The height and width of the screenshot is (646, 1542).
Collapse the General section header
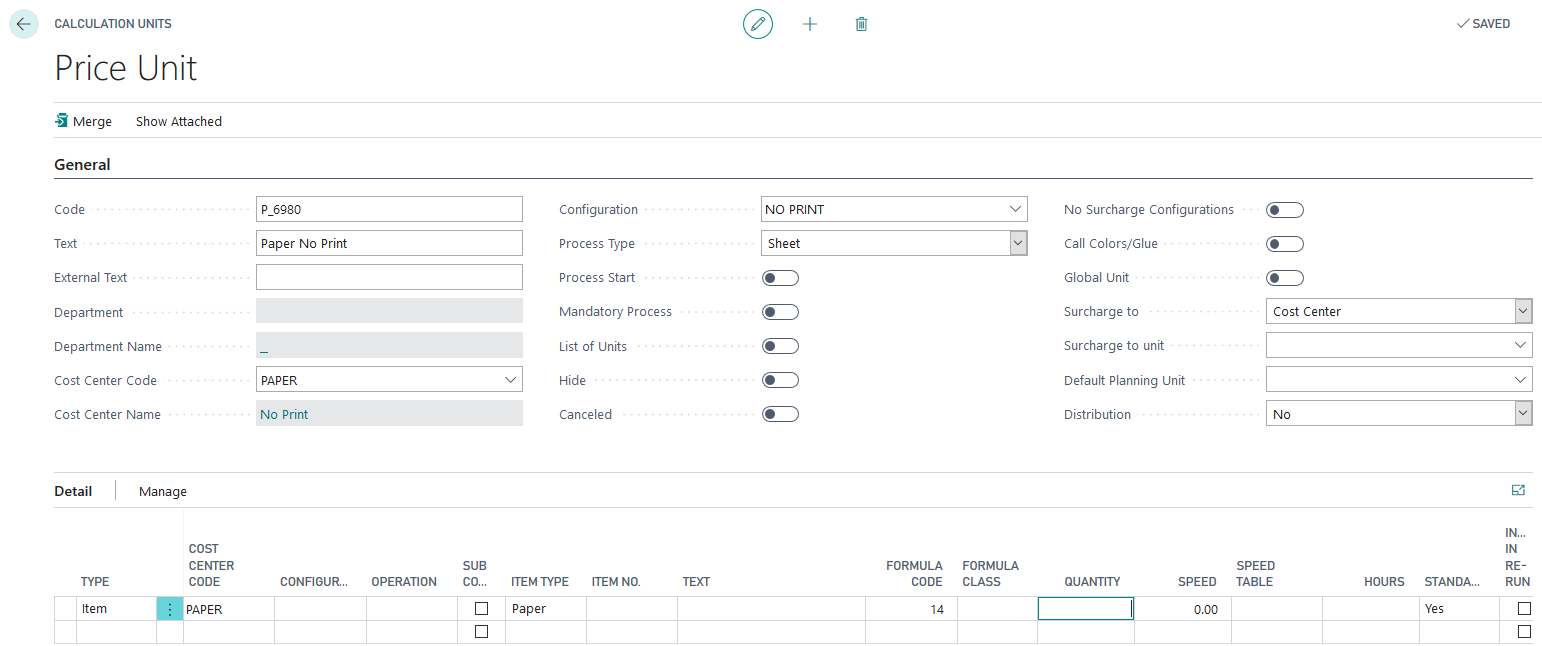coord(82,164)
